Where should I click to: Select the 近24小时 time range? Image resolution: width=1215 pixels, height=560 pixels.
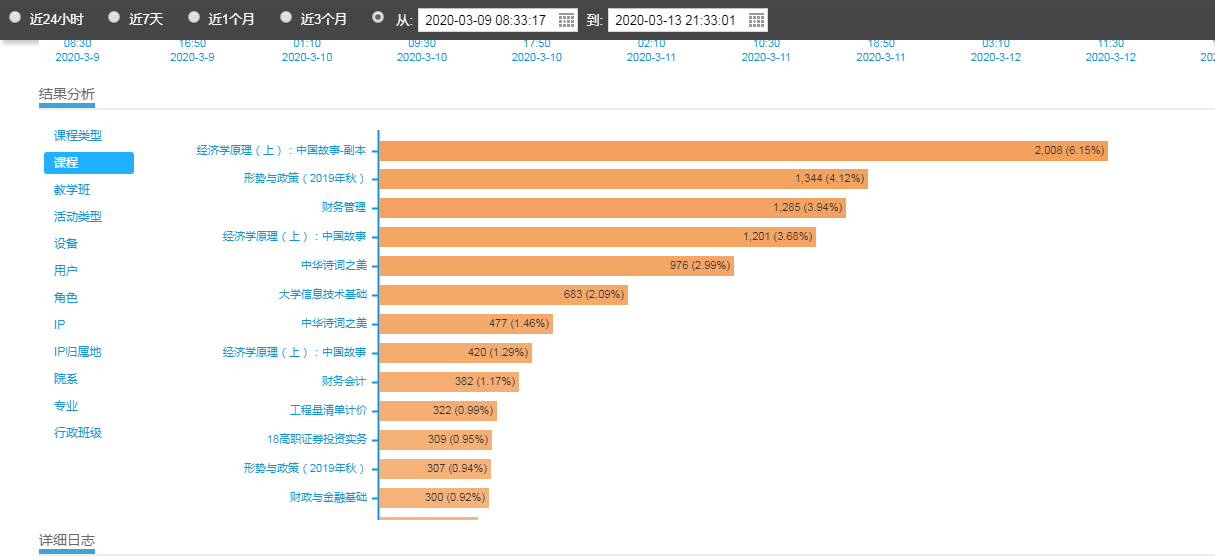click(x=15, y=17)
